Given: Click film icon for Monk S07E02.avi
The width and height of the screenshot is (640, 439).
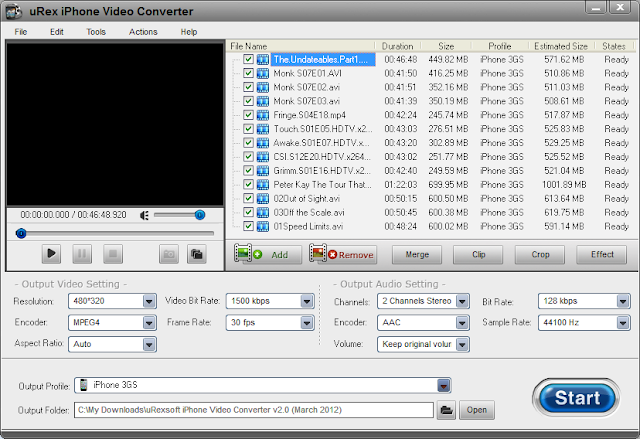Looking at the screenshot, I should (x=262, y=87).
